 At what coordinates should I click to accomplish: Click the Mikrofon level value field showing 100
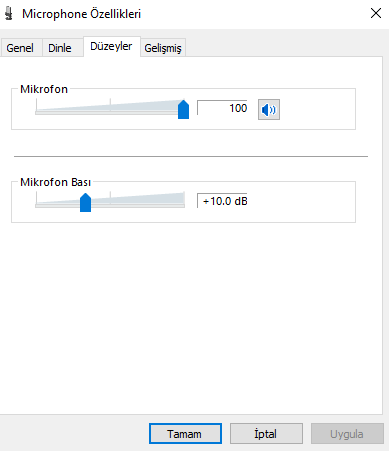point(222,108)
